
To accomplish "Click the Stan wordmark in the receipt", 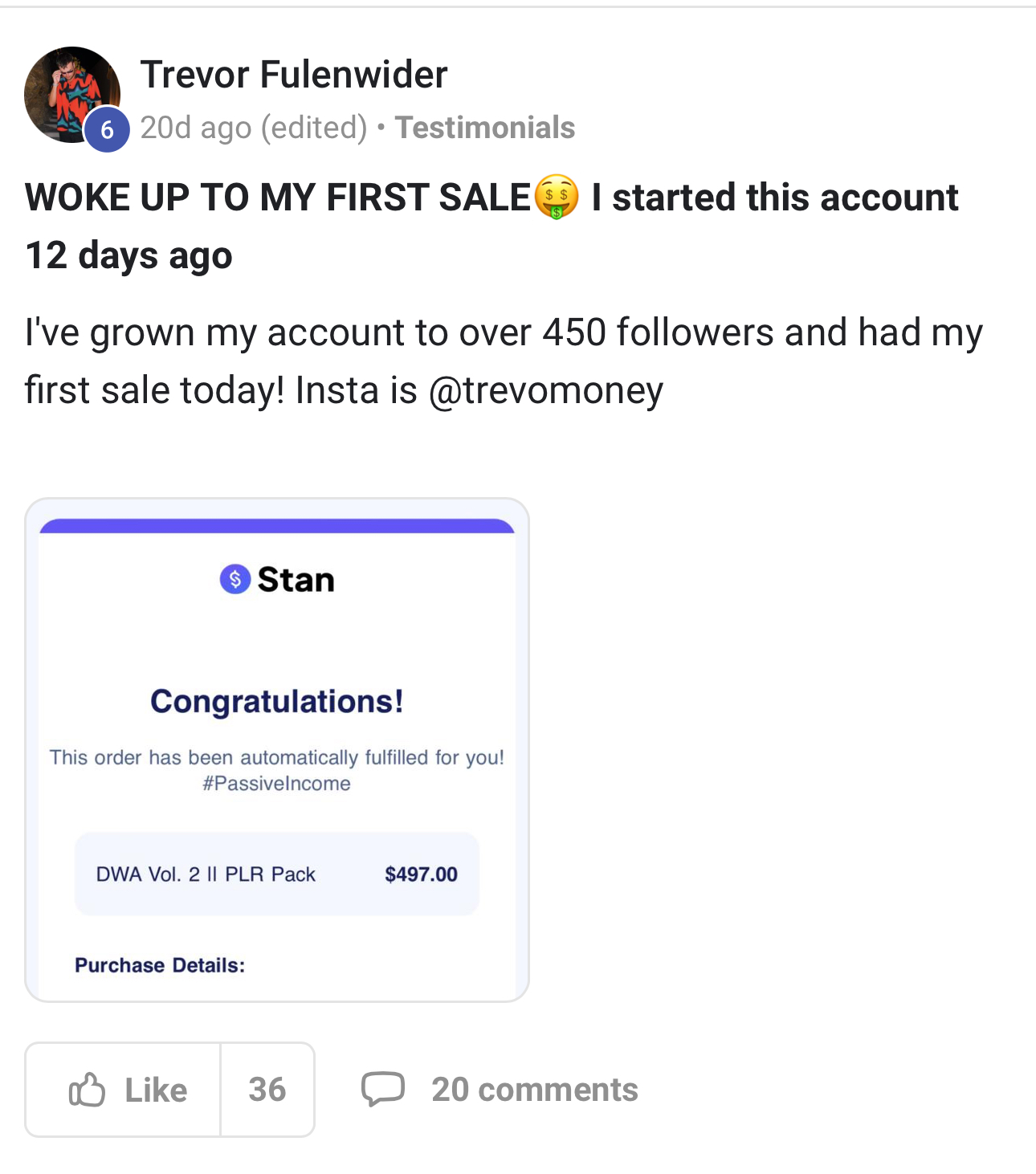I will [296, 580].
